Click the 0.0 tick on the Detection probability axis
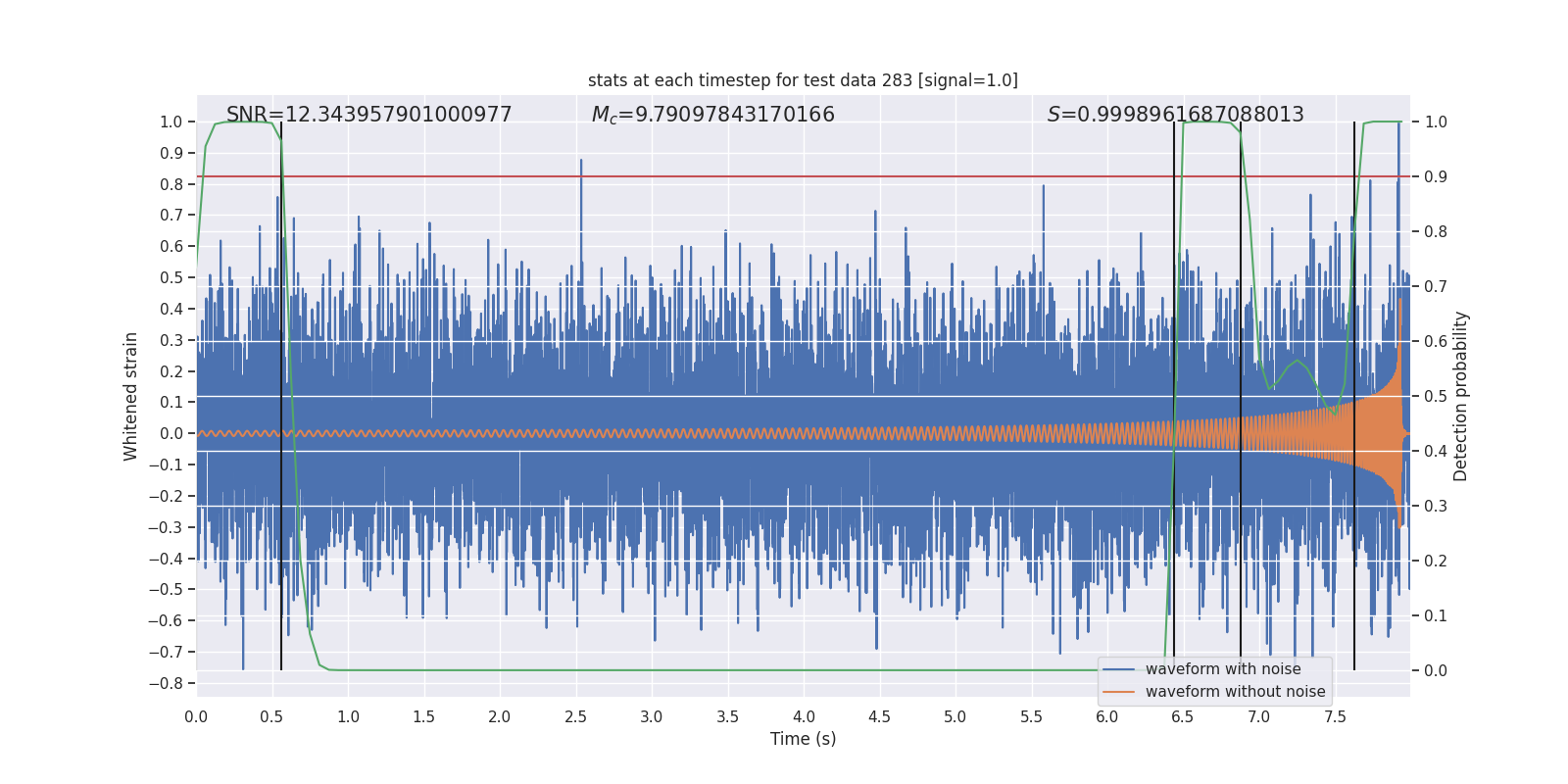 tap(1436, 670)
